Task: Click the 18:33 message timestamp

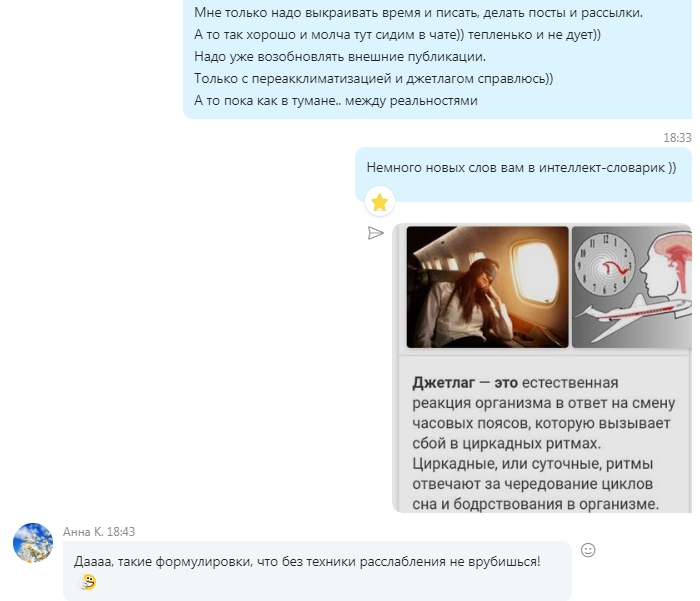Action: coord(677,138)
